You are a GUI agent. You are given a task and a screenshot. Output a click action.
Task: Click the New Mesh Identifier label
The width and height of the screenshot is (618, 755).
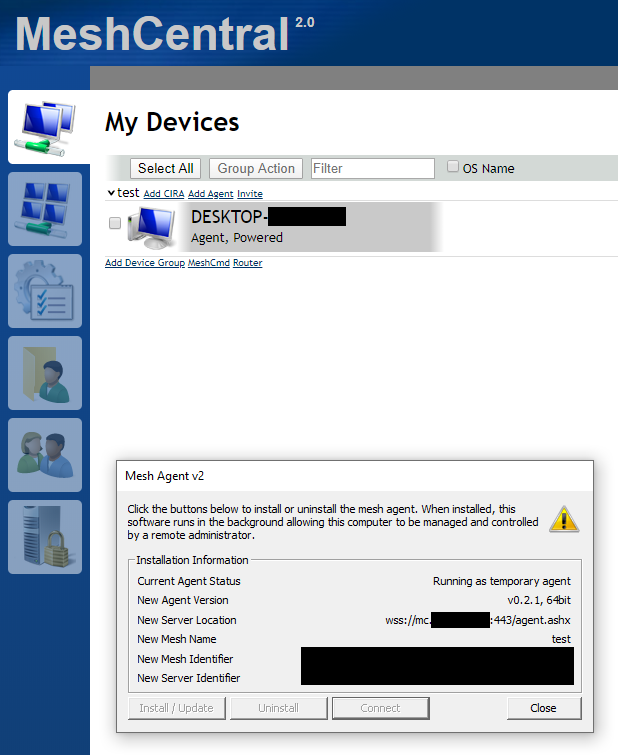coord(185,659)
